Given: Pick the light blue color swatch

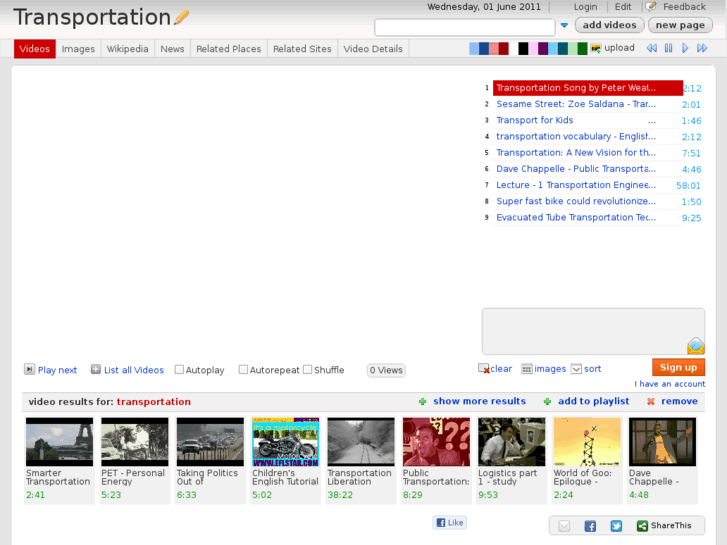Looking at the screenshot, I should tap(474, 48).
